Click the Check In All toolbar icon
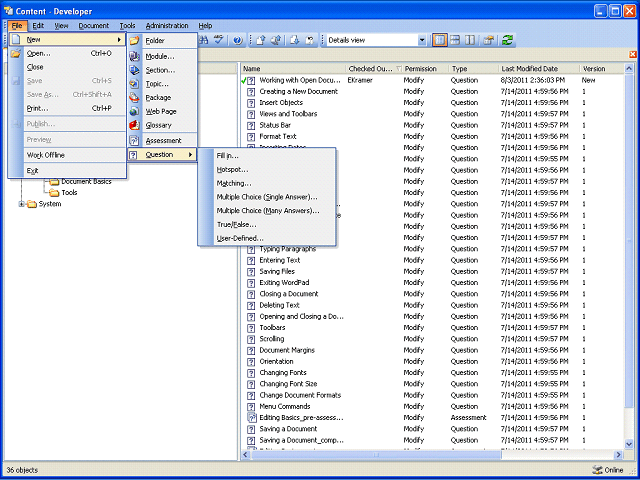This screenshot has height=480, width=640. tap(276, 40)
